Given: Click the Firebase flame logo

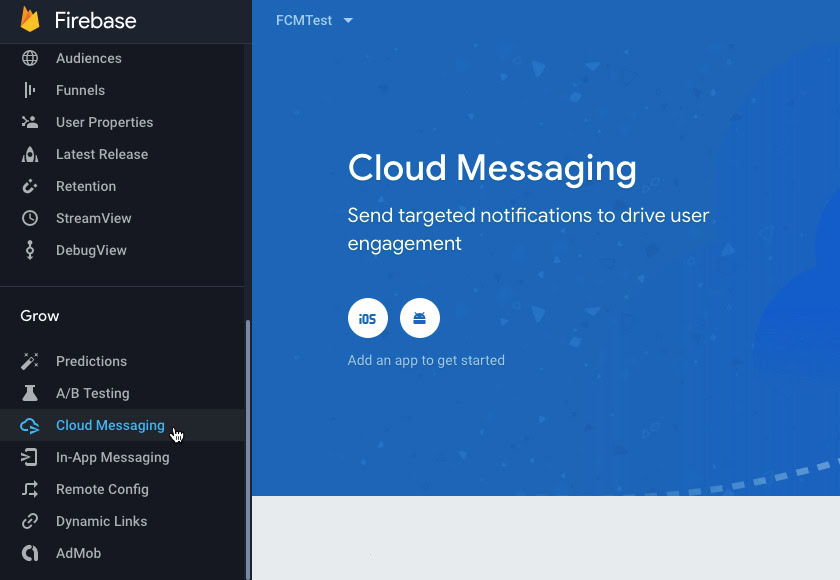Looking at the screenshot, I should click(x=30, y=20).
